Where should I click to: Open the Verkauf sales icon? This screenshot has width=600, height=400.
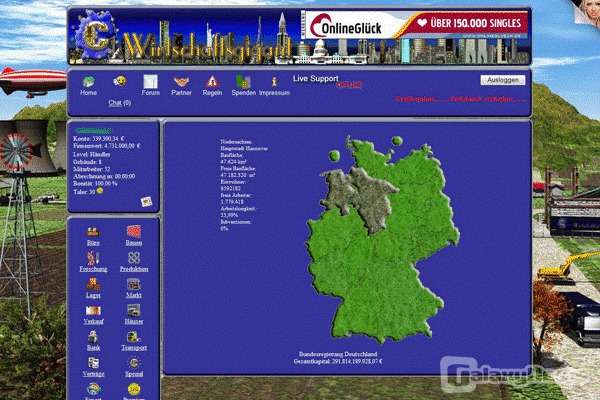(x=93, y=310)
